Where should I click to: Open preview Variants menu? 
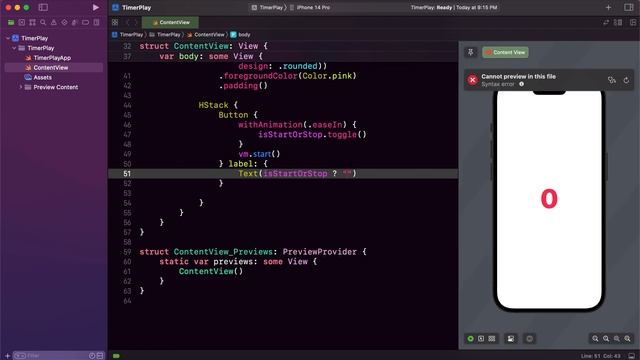click(492, 338)
